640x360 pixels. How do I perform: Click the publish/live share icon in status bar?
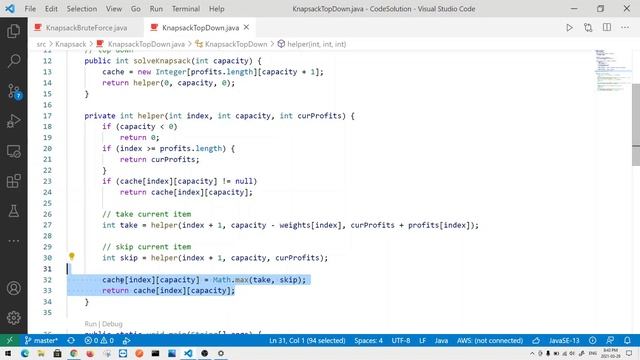pos(127,340)
